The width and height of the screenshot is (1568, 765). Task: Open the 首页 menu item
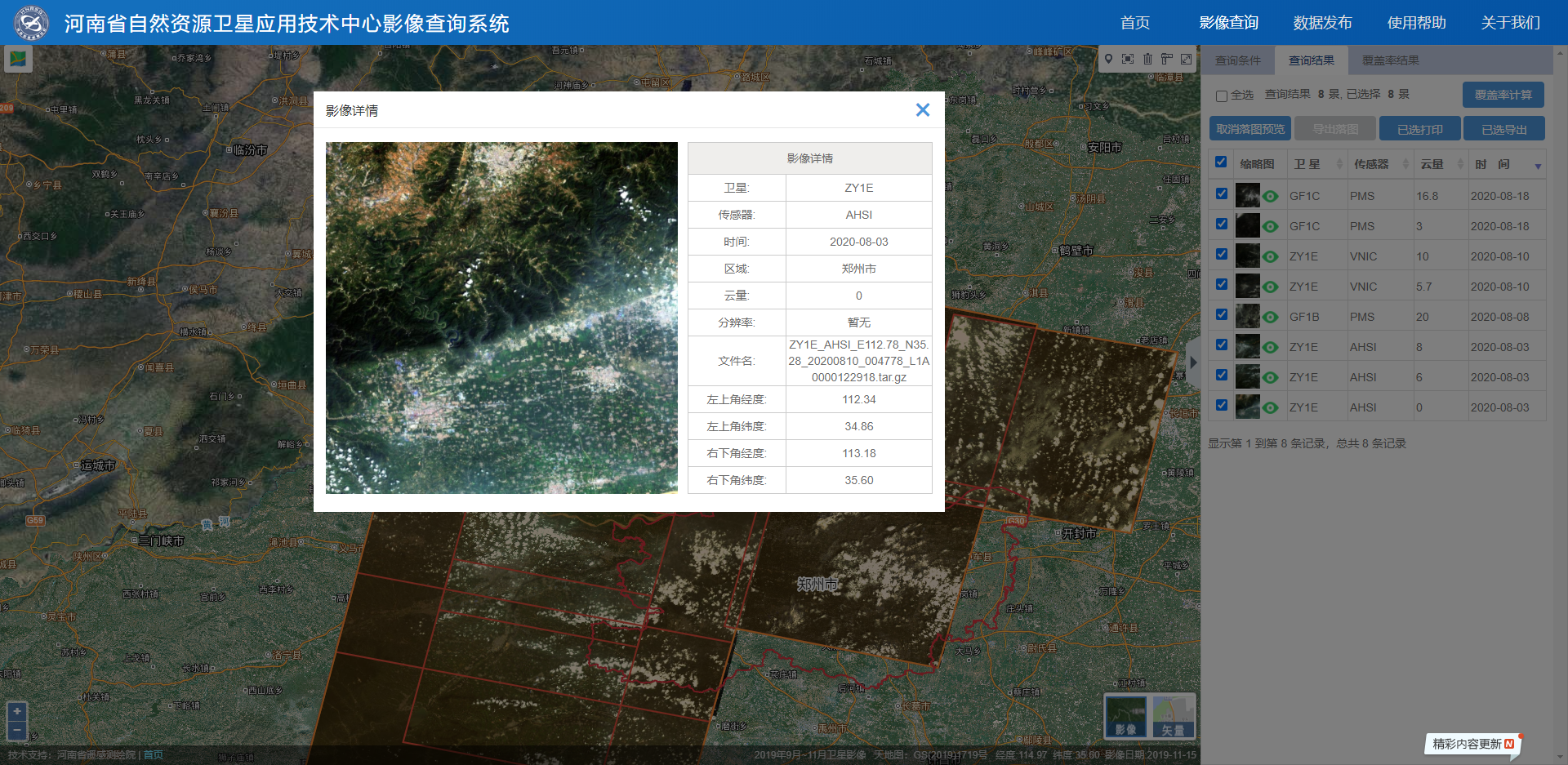click(1135, 23)
